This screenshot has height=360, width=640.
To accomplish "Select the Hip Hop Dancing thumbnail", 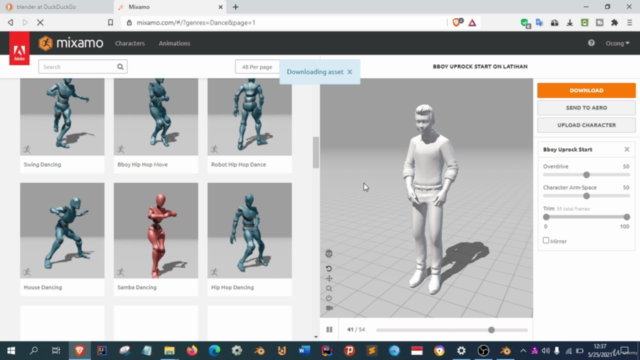I will point(249,231).
